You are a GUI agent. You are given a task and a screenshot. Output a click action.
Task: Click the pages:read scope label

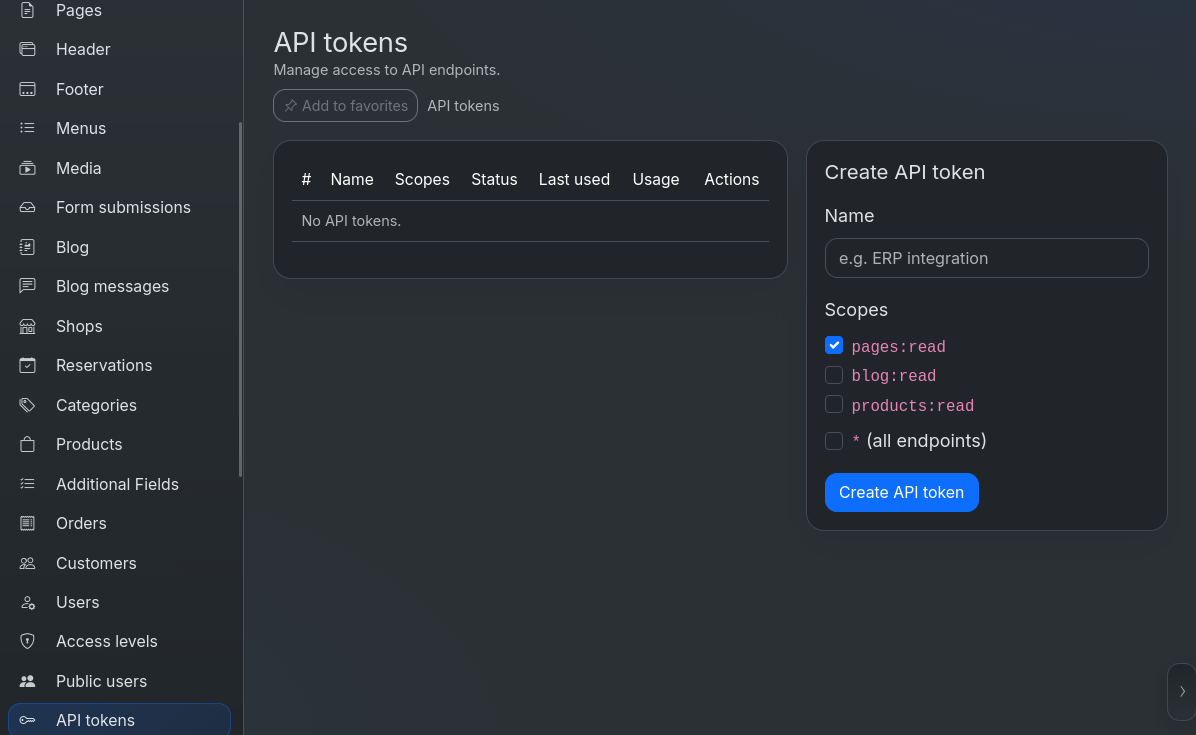(899, 347)
